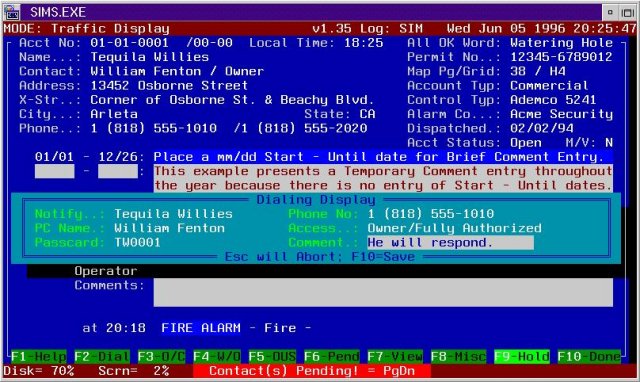Choose the F5-OUS function key

(x=272, y=356)
